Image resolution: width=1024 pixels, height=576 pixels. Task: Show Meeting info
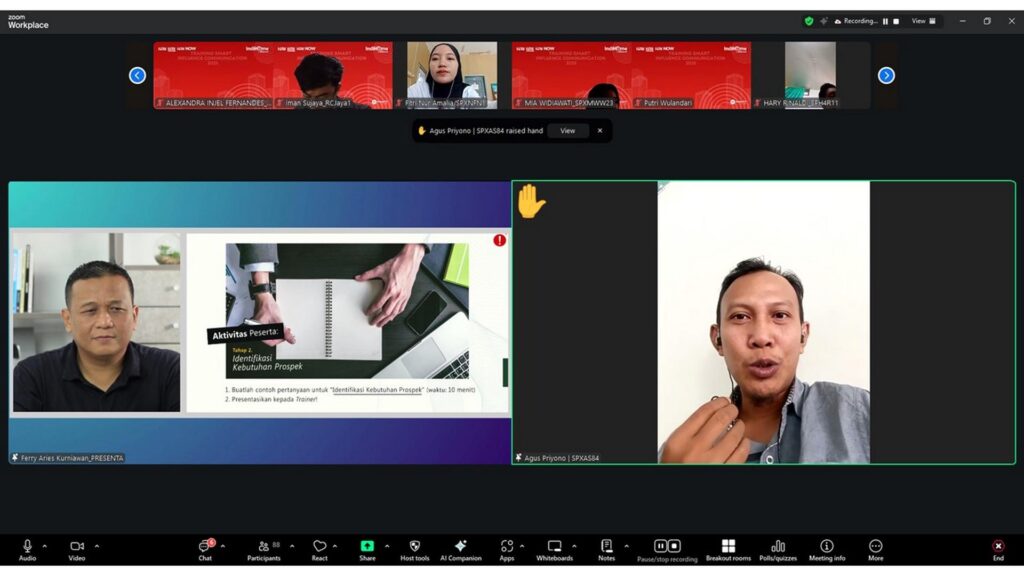[x=827, y=550]
